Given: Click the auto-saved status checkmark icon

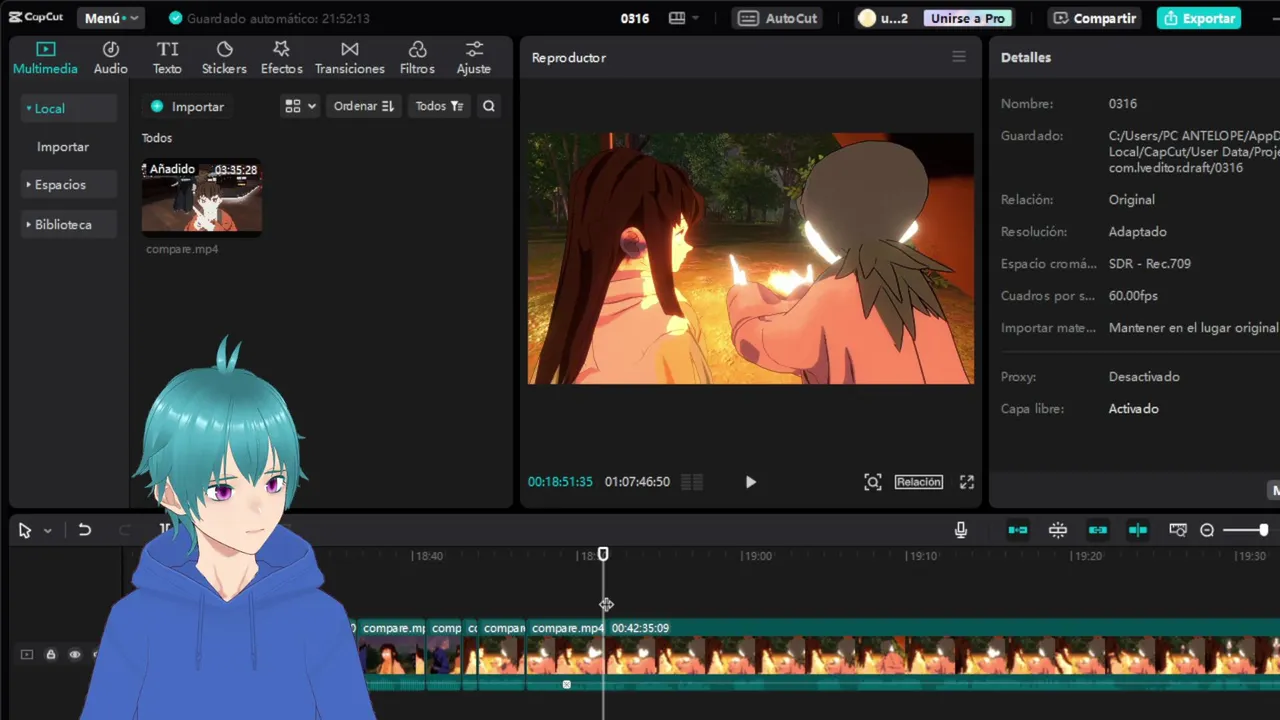Looking at the screenshot, I should coord(176,18).
